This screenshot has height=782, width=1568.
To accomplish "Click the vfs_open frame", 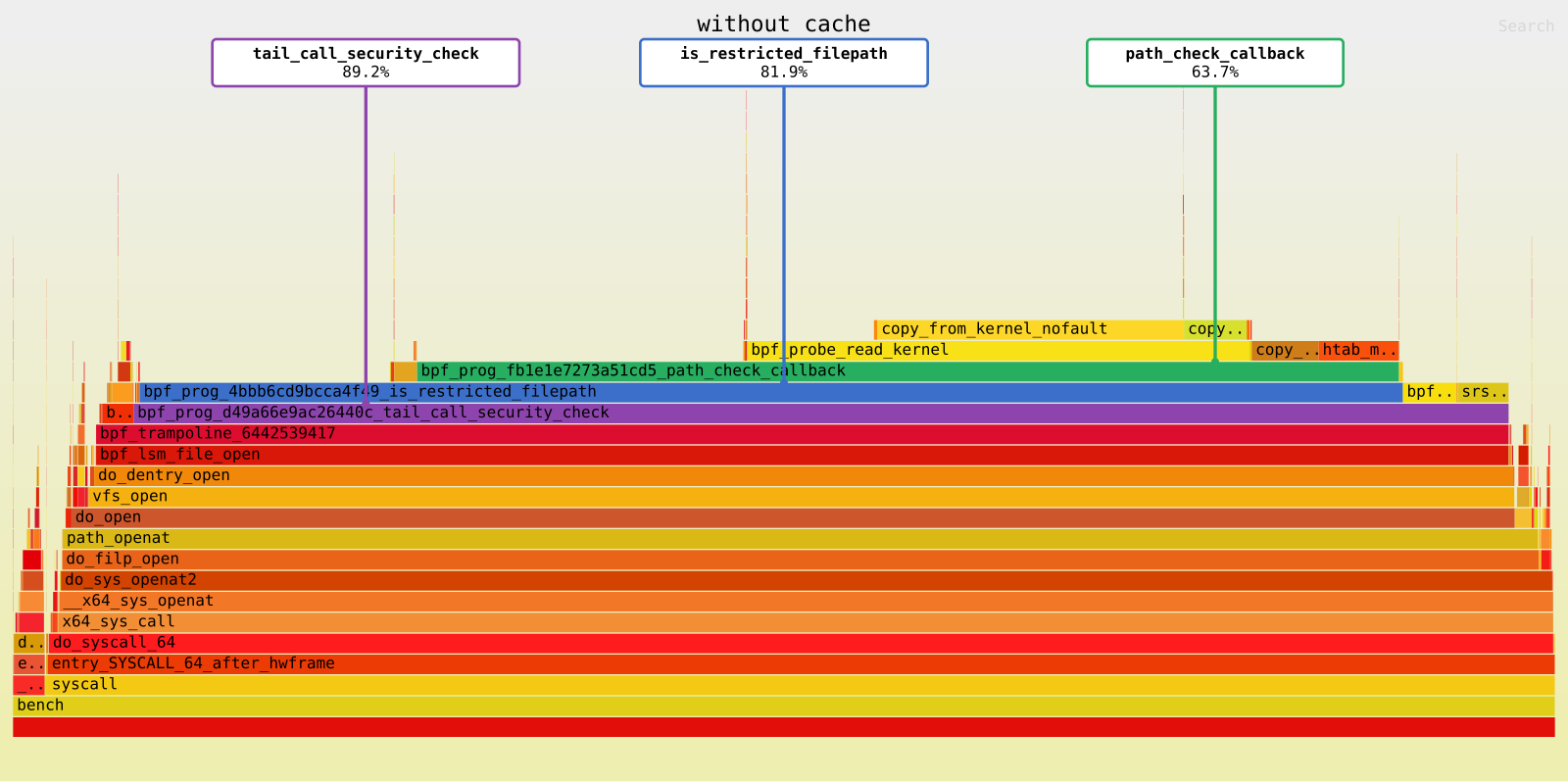I will [x=801, y=497].
